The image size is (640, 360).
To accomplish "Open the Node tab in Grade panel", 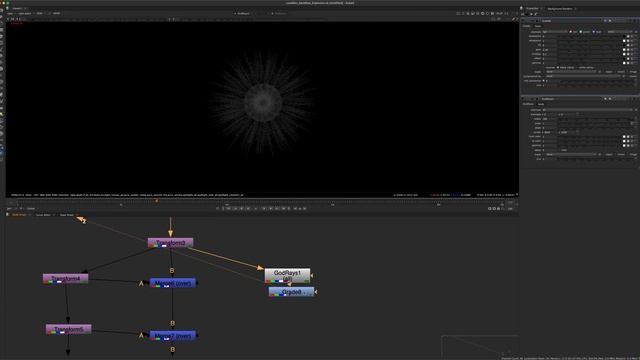I will tap(538, 26).
